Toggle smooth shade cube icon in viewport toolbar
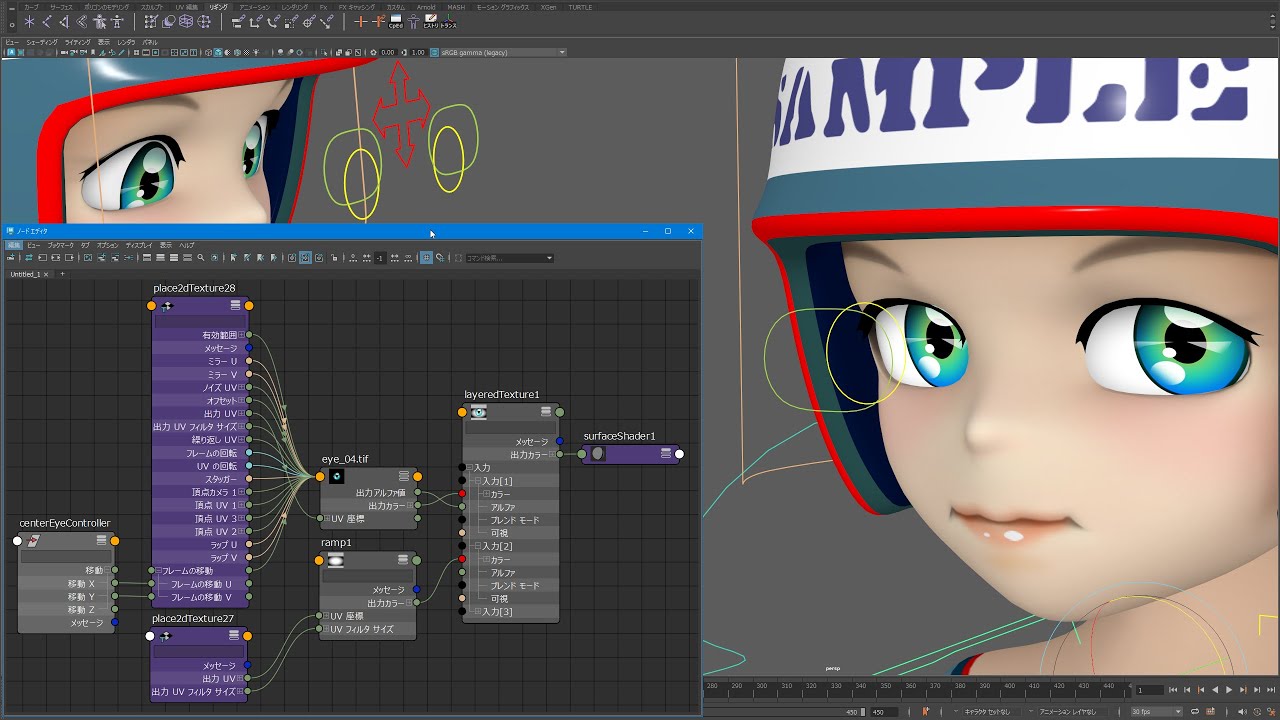Image resolution: width=1280 pixels, height=720 pixels. click(x=218, y=52)
